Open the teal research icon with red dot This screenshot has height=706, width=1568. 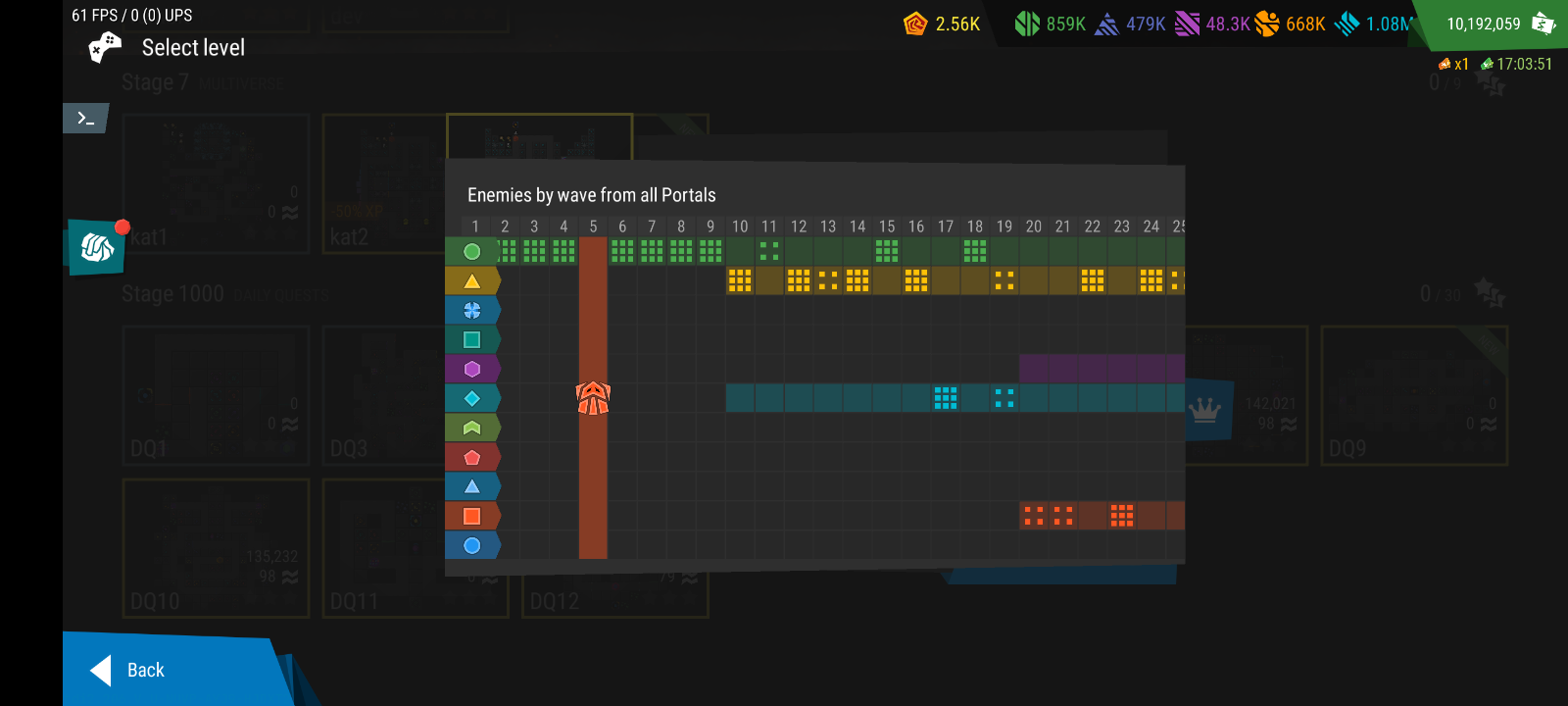[x=97, y=247]
